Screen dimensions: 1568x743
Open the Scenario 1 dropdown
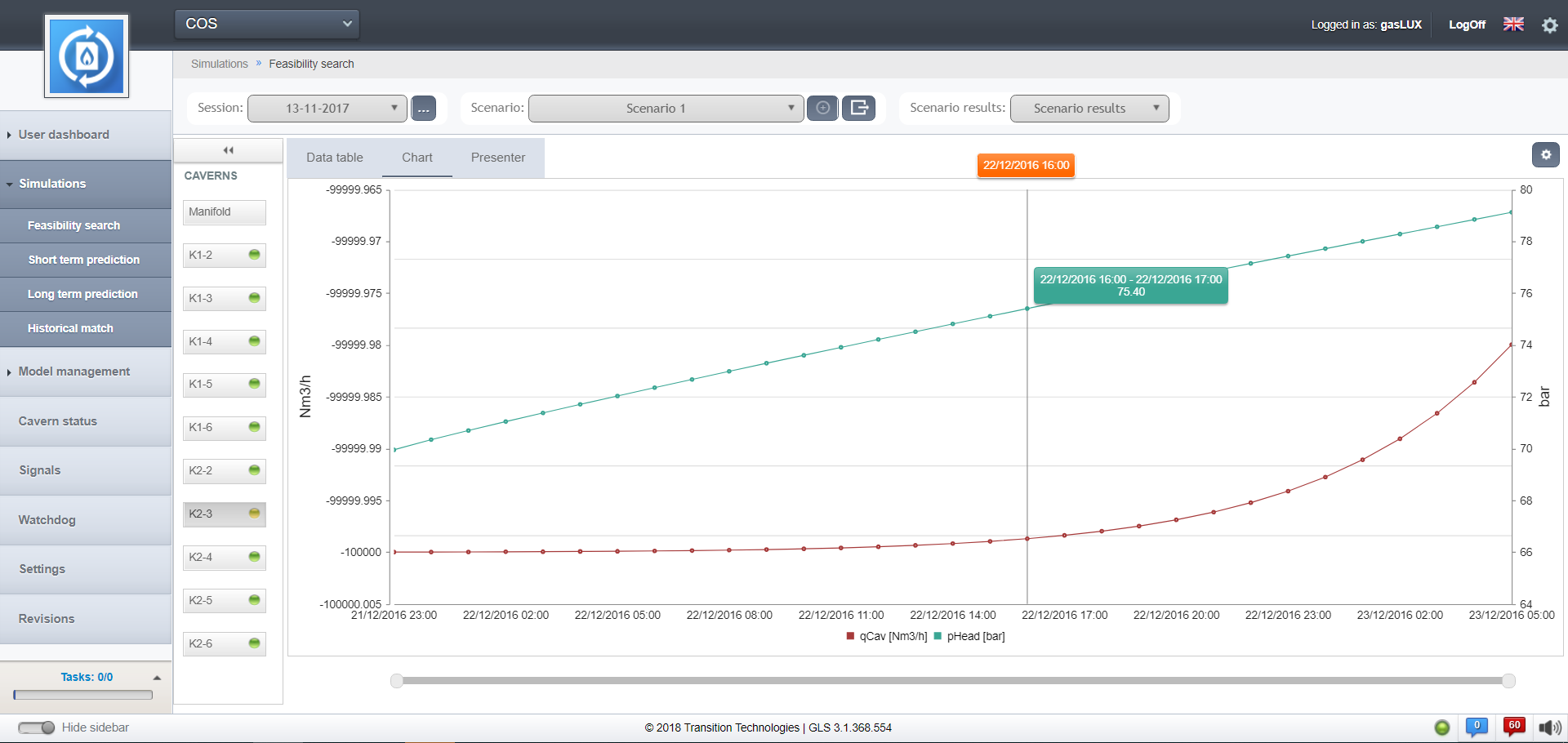pyautogui.click(x=666, y=108)
